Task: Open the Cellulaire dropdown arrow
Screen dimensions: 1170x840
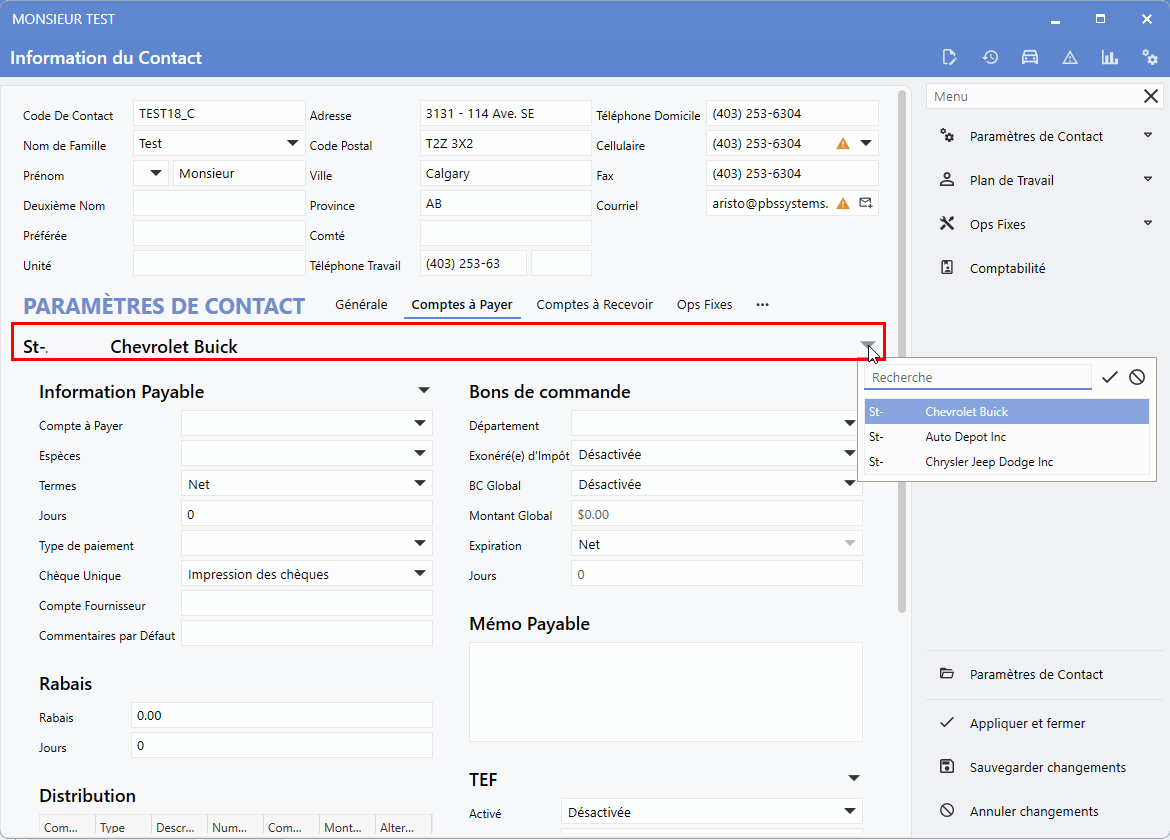Action: click(866, 143)
